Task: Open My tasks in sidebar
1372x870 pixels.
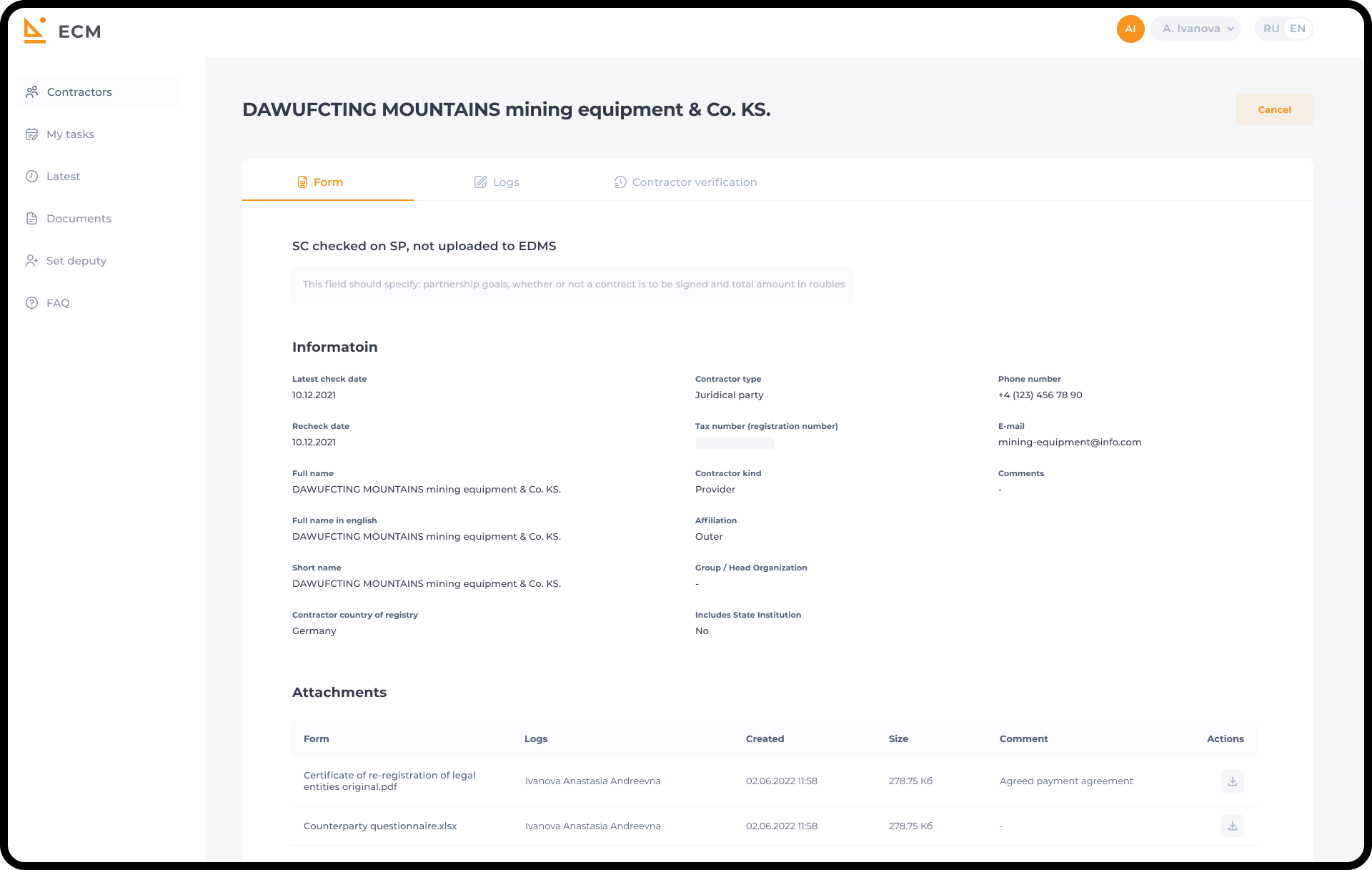Action: (70, 134)
